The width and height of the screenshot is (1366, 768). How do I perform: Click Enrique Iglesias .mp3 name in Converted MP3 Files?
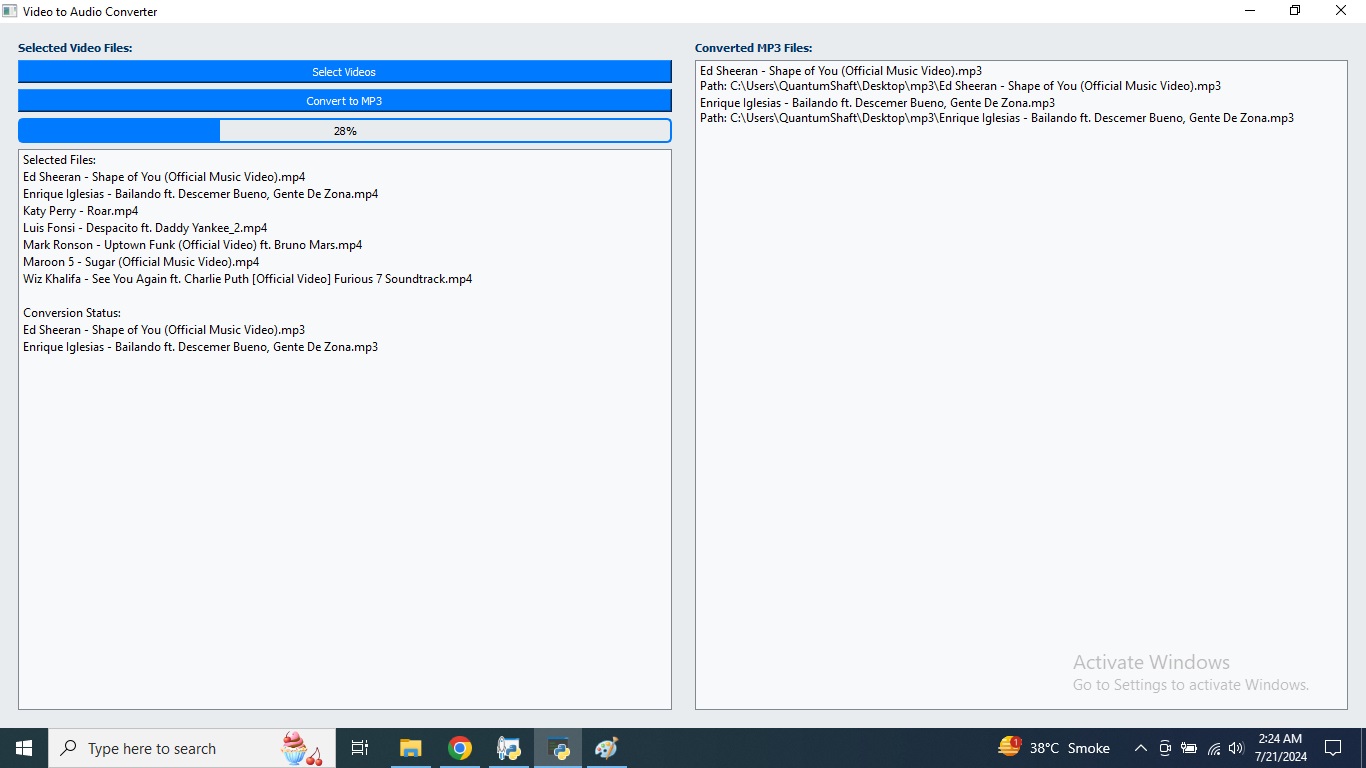point(877,103)
